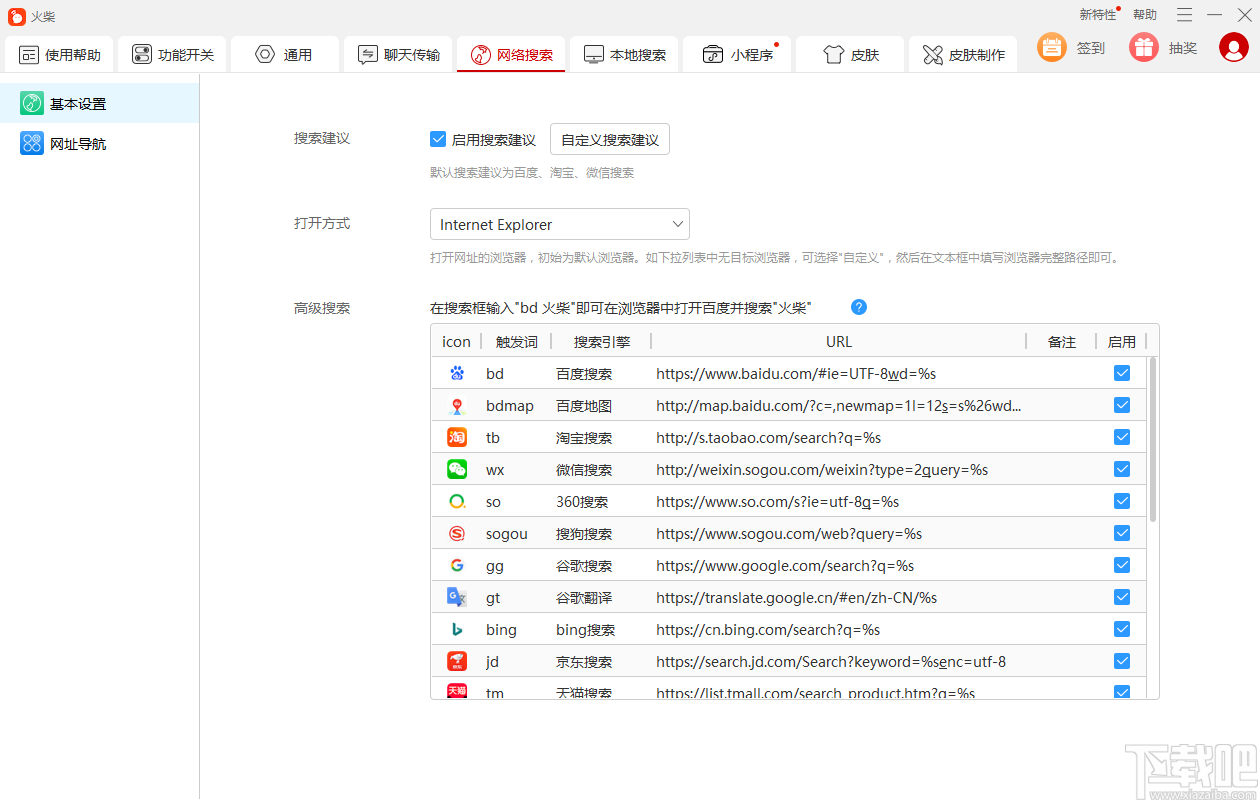Click the 新特性 link in title bar

tap(1097, 15)
